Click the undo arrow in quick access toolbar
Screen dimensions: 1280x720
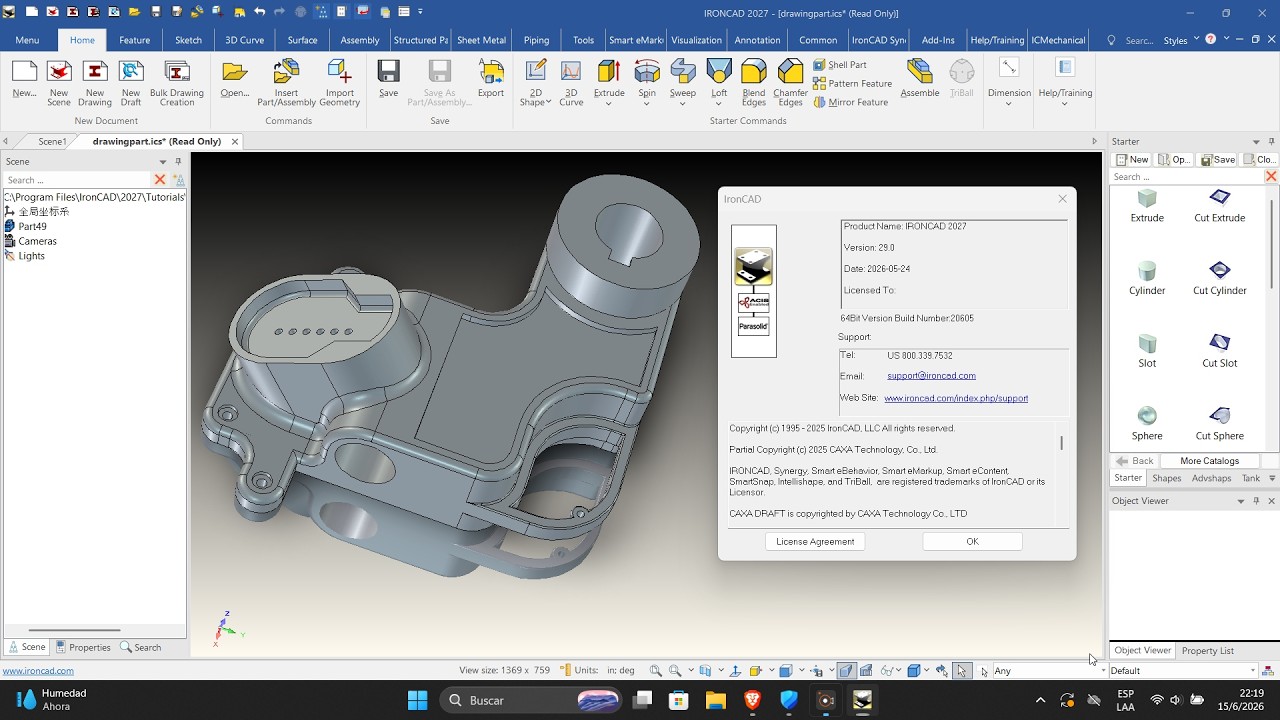pyautogui.click(x=260, y=12)
